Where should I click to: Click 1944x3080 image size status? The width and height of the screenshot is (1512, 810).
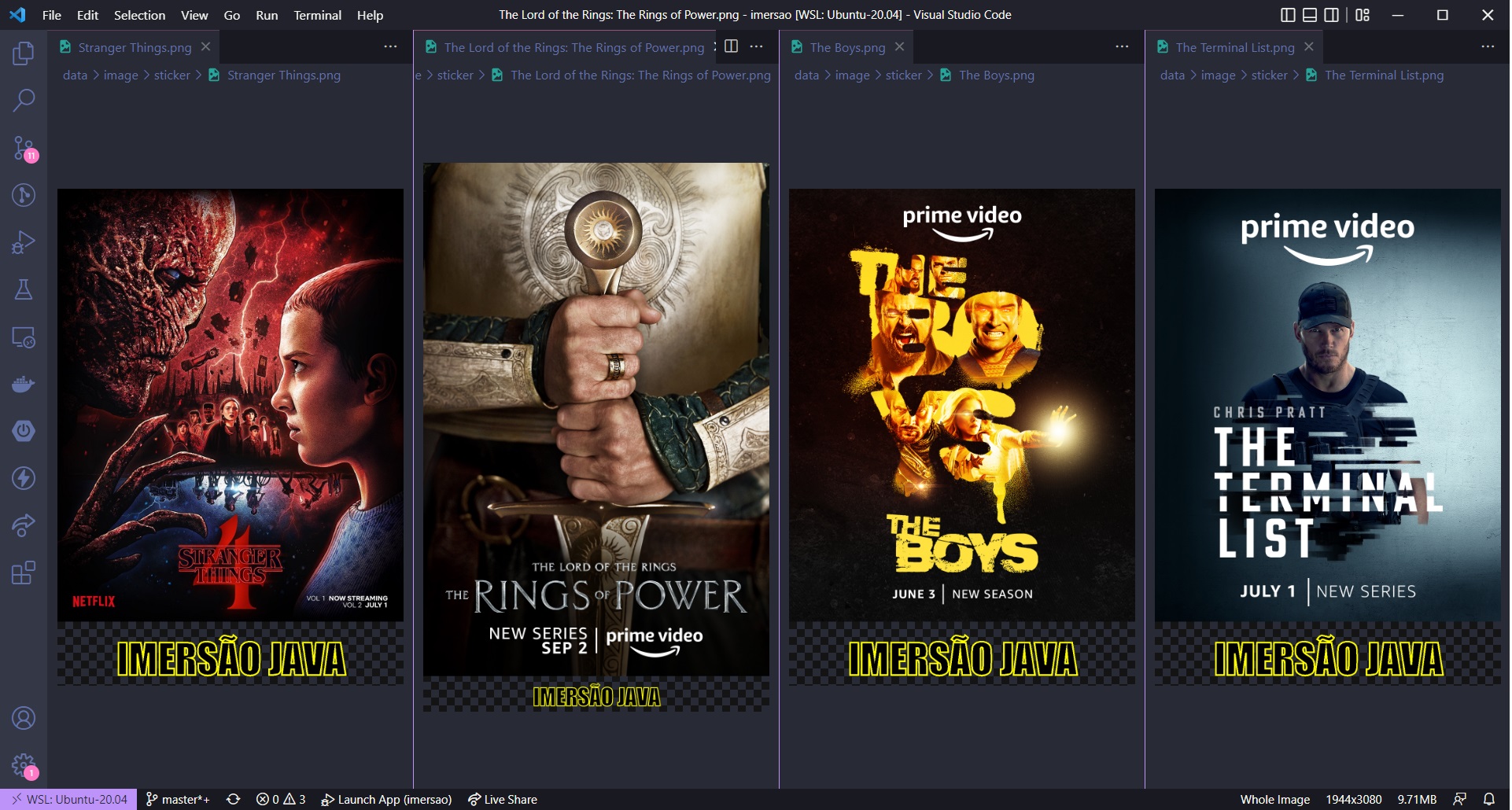[1354, 799]
